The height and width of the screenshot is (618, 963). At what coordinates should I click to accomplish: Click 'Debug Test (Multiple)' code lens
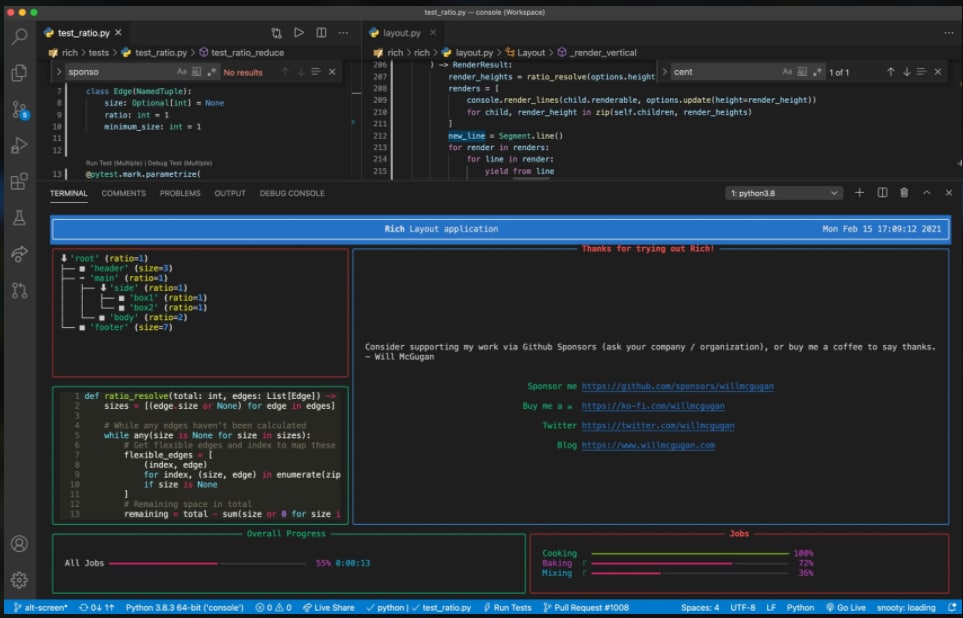click(x=180, y=163)
